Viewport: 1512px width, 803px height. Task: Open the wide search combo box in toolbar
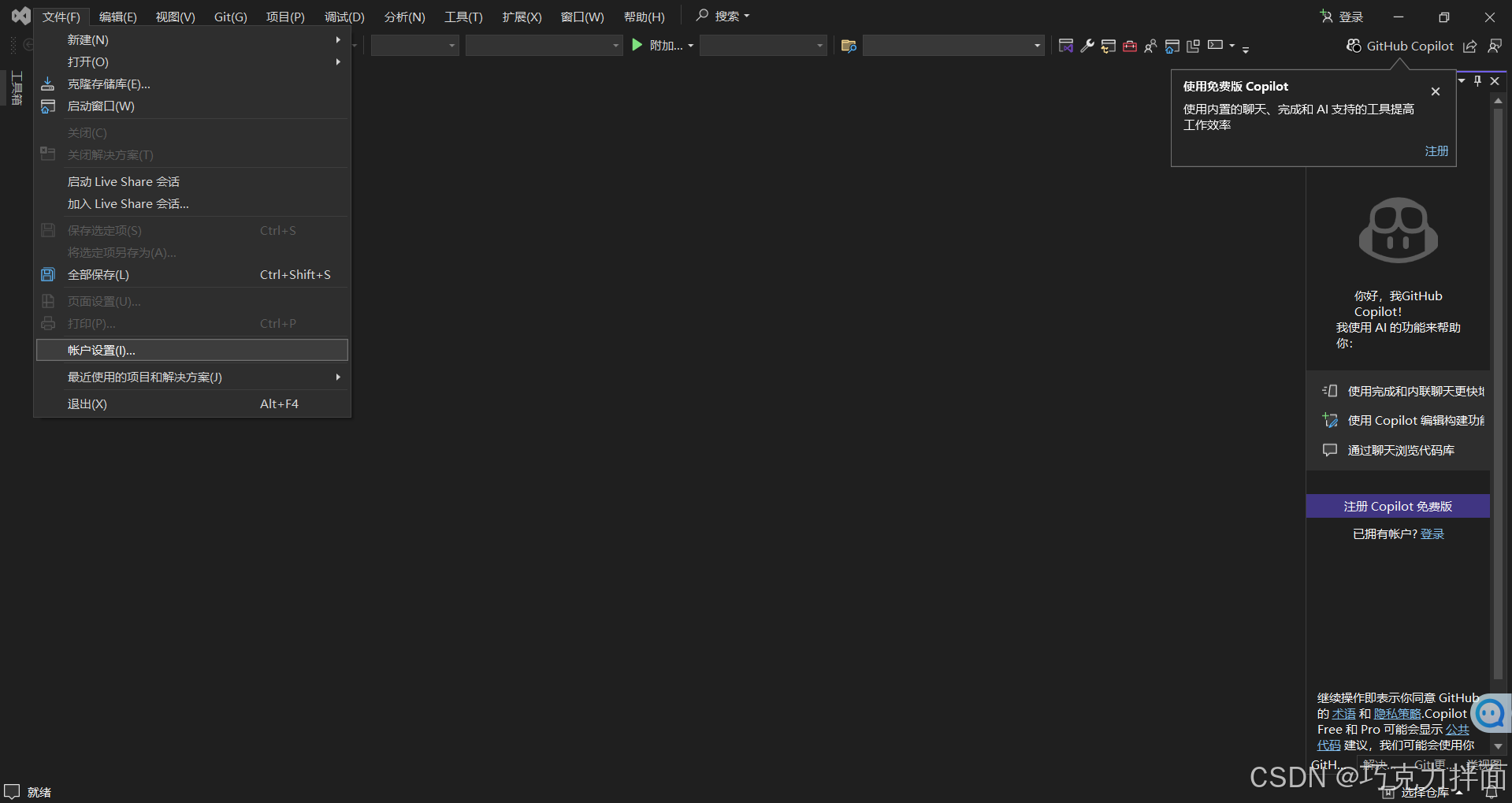[x=954, y=46]
